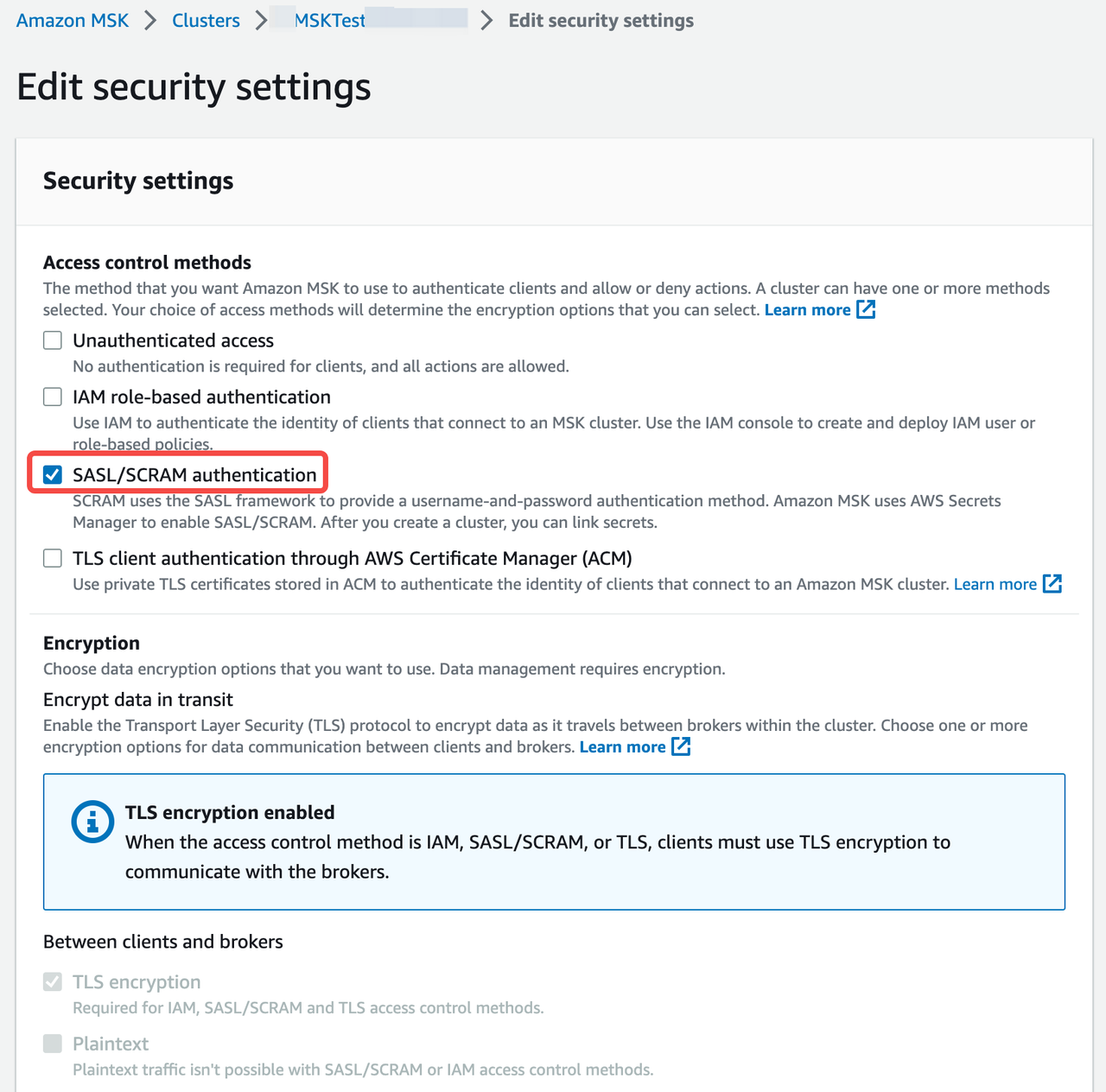The height and width of the screenshot is (1092, 1106).
Task: Open Learn more for access control methods
Action: pyautogui.click(x=807, y=309)
